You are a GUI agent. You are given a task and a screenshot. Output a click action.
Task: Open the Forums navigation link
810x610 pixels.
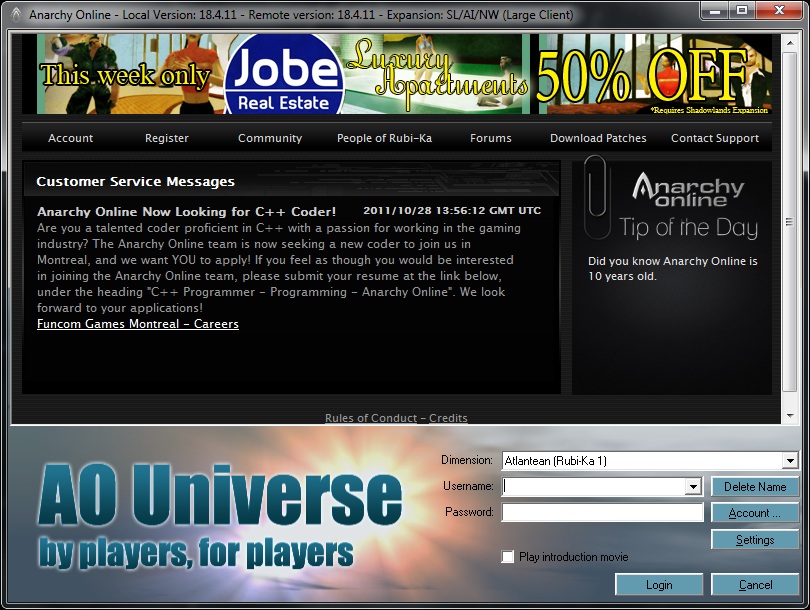pos(490,138)
